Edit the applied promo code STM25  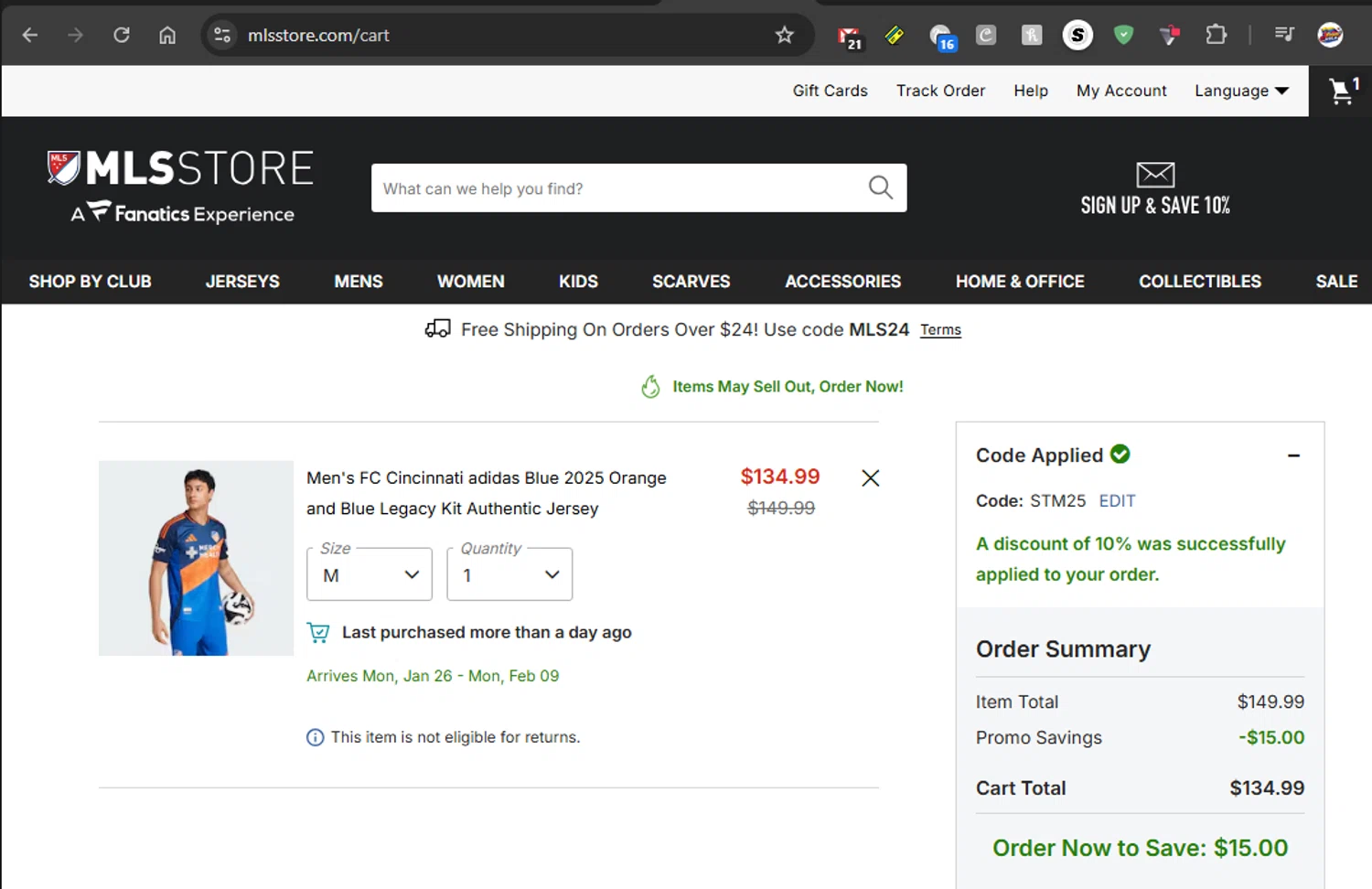[x=1117, y=501]
